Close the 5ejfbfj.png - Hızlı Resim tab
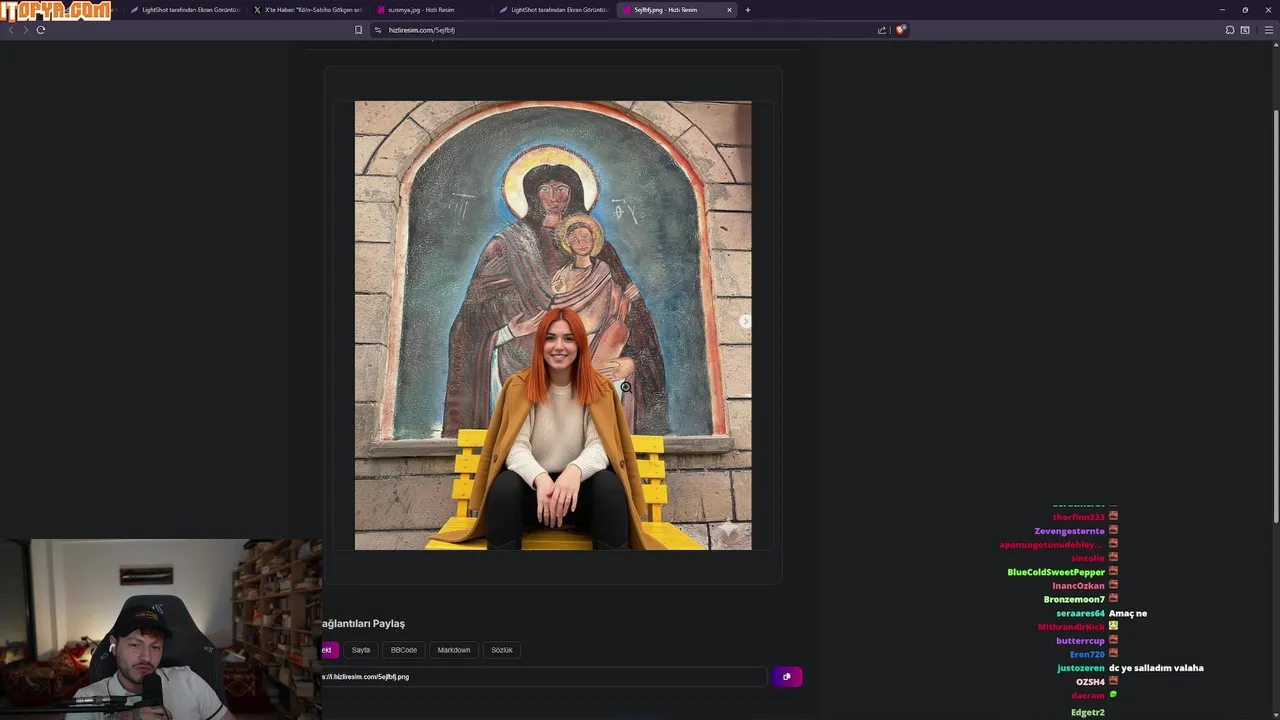The width and height of the screenshot is (1280, 720). (729, 10)
